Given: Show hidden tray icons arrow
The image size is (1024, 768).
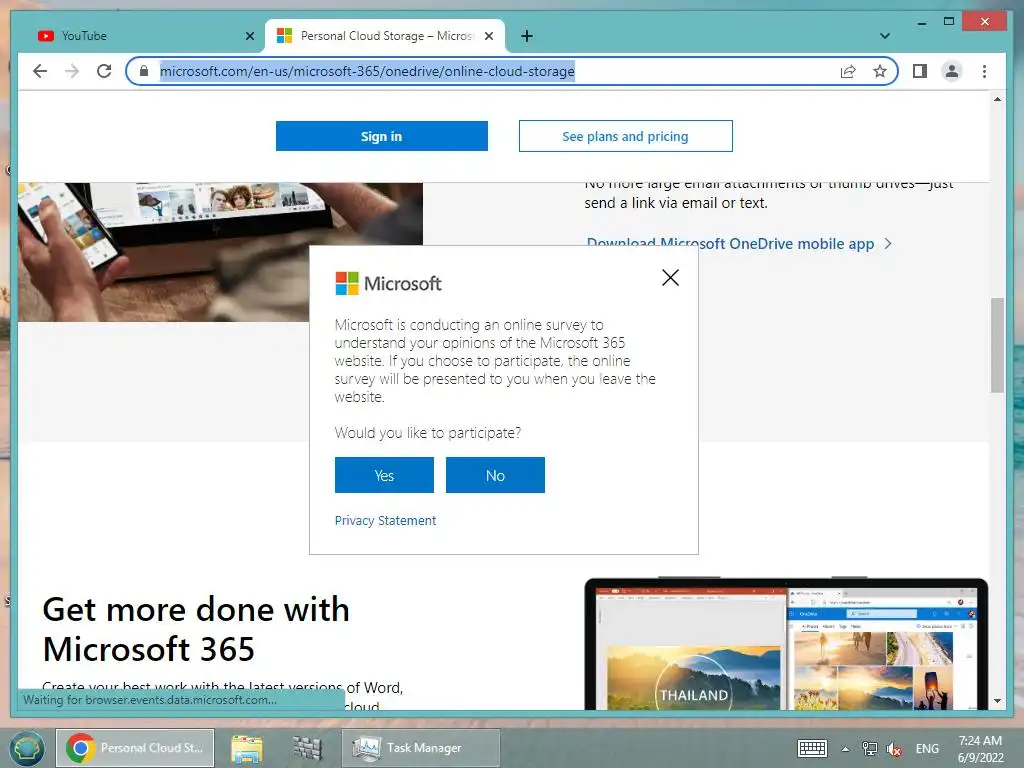Looking at the screenshot, I should (845, 749).
